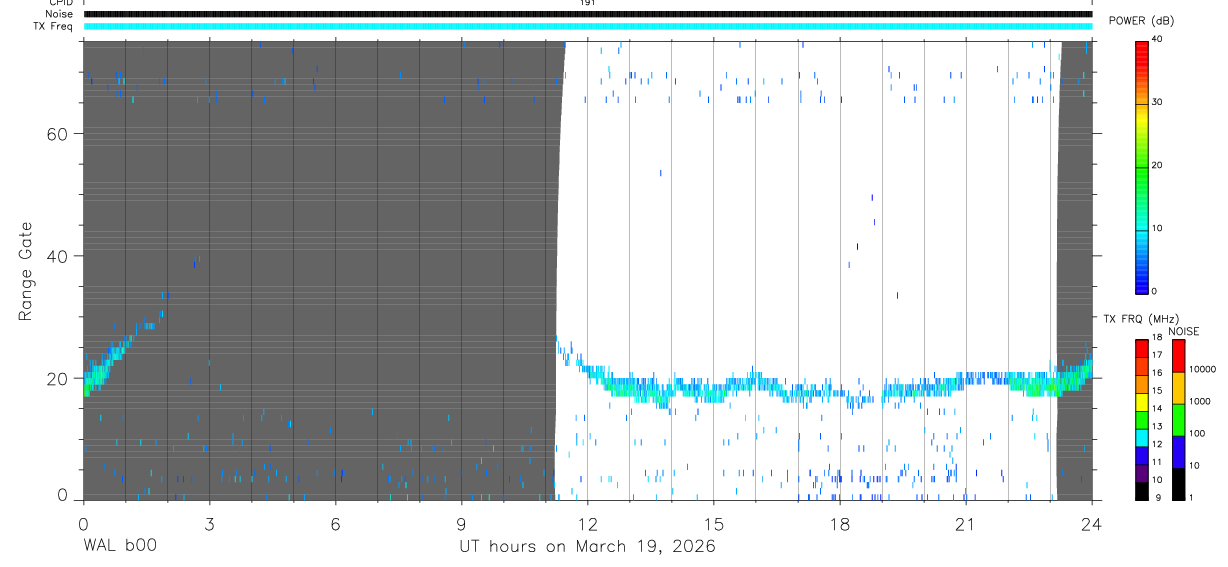
Task: Click the cyan 12–13 MHz TX FRQ swatch
Action: pos(1141,438)
